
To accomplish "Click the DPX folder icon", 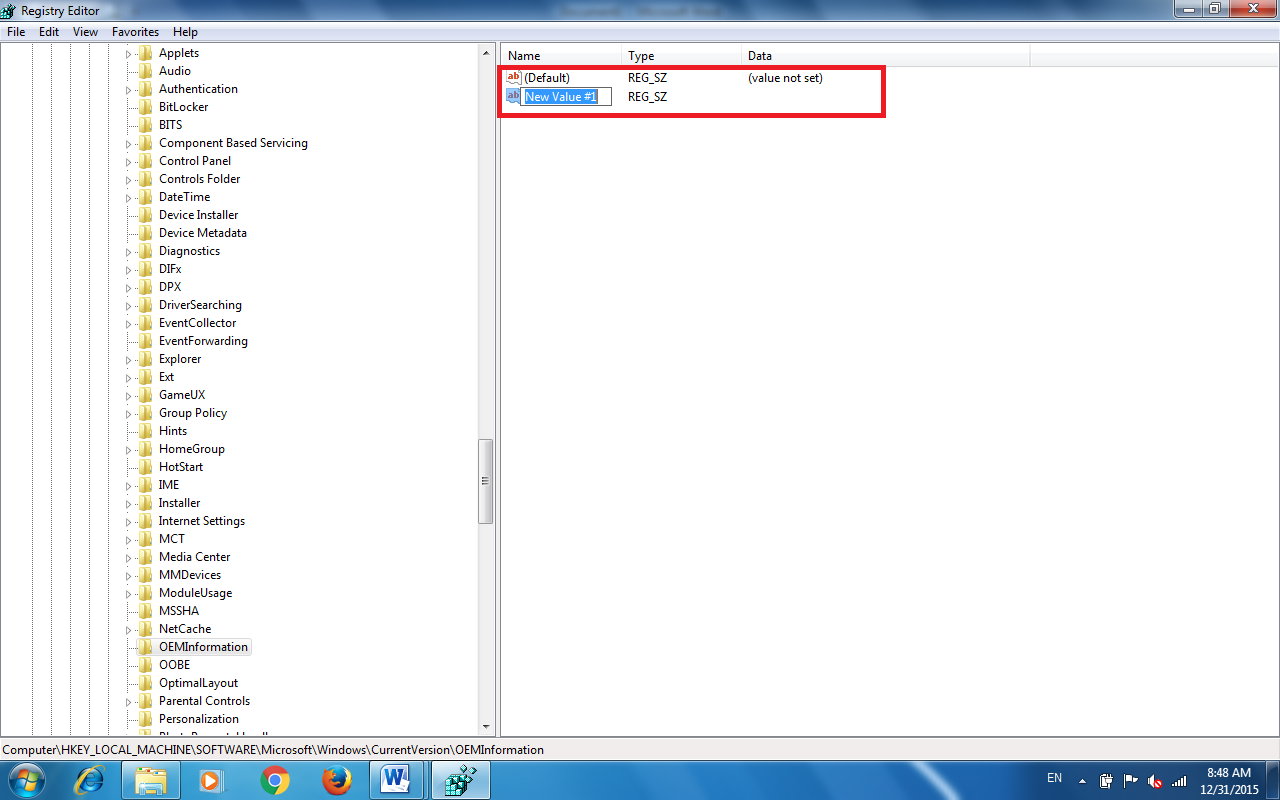I will click(146, 287).
